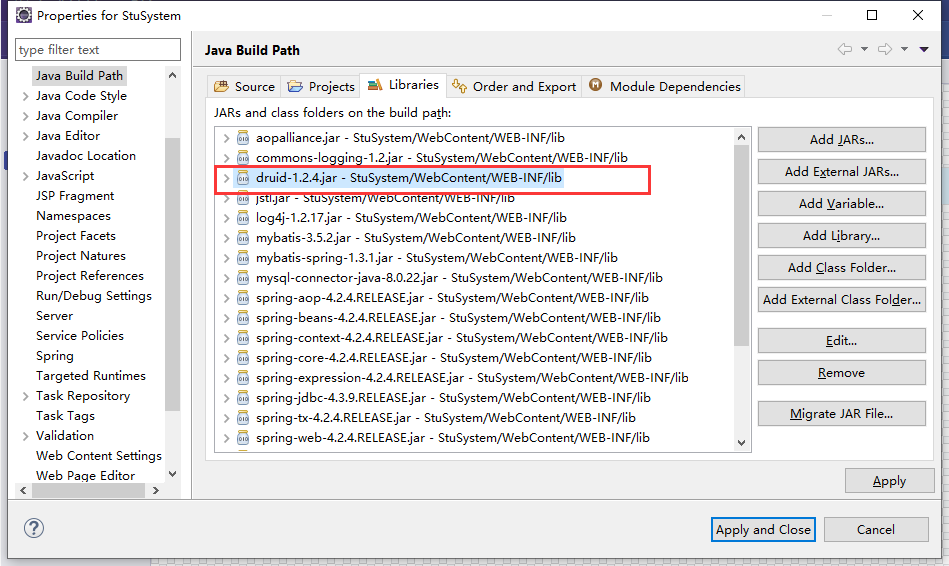Click the JAR list down scroll arrow

(x=741, y=443)
